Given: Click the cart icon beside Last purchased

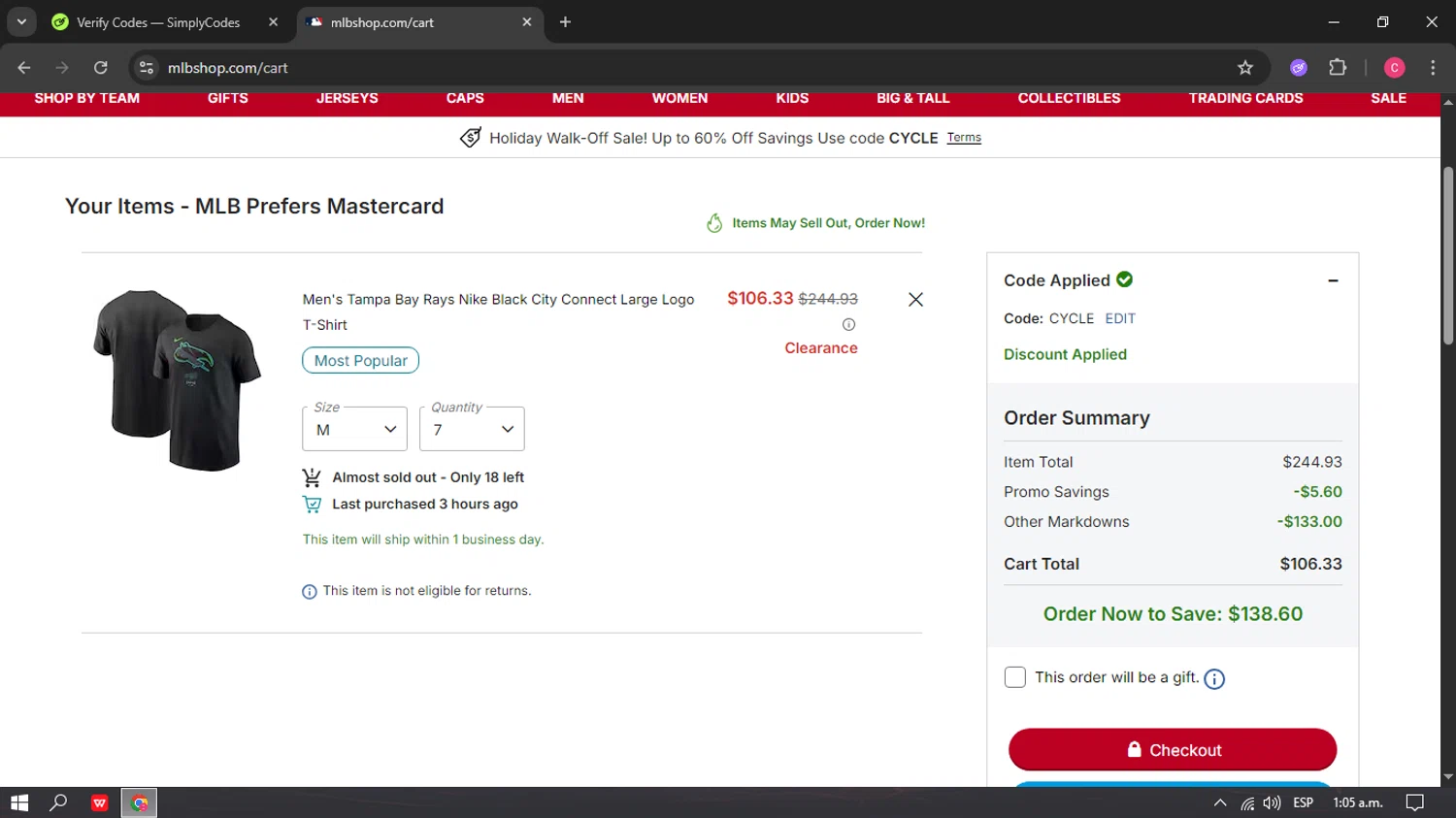Looking at the screenshot, I should tap(312, 505).
